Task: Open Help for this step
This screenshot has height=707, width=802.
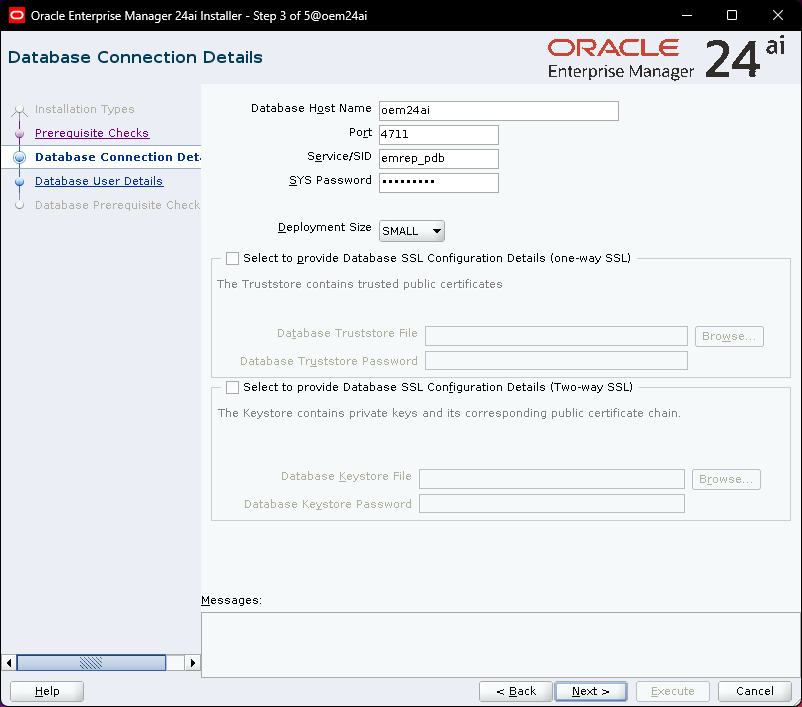Action: [47, 691]
